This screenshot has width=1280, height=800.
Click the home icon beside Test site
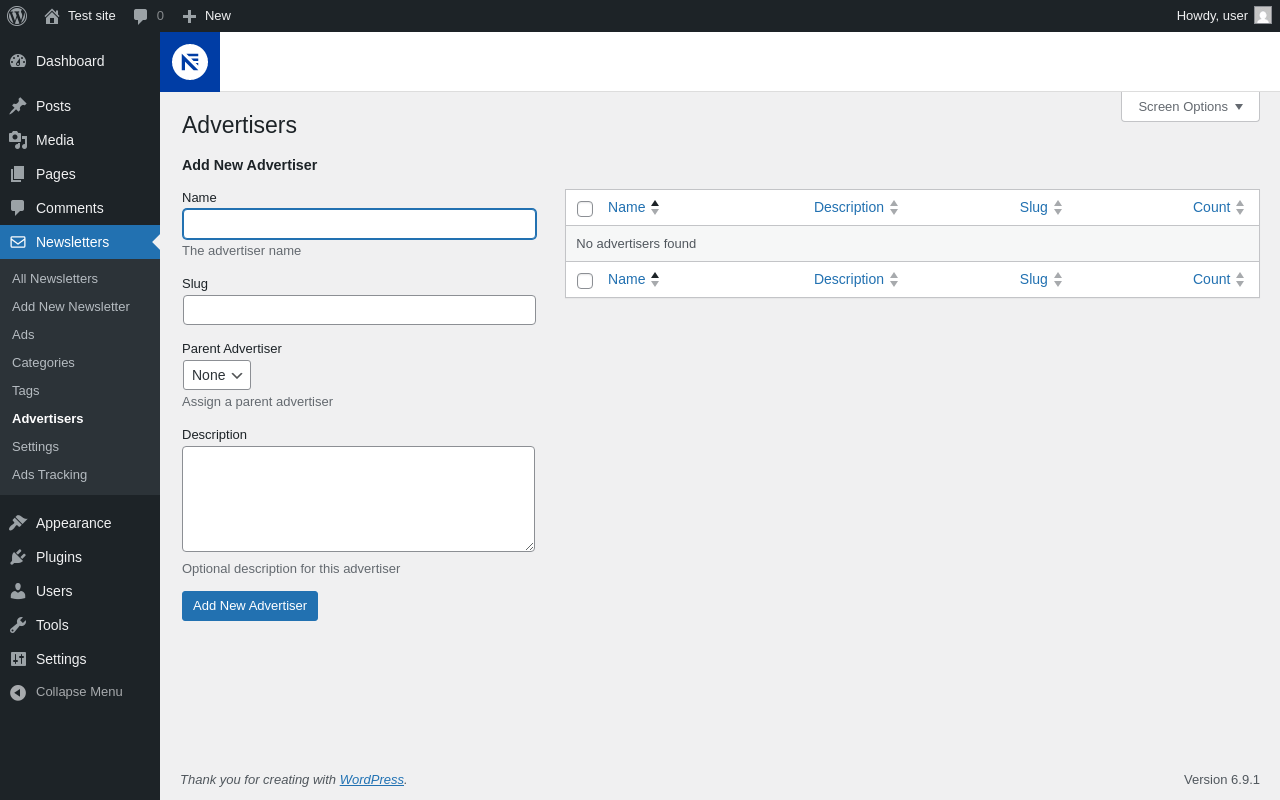click(52, 16)
